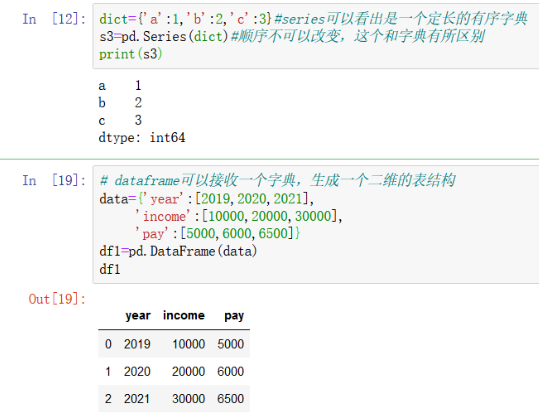Click the 'pay' list code line
The width and height of the screenshot is (539, 419).
tap(218, 234)
